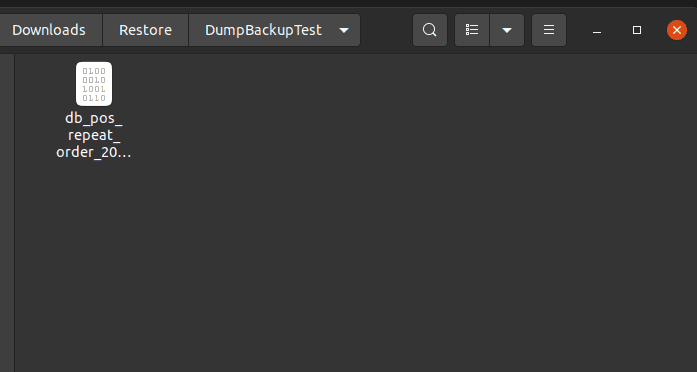Click the header gap between menu and minimize buttons
The height and width of the screenshot is (372, 697).
(576, 30)
